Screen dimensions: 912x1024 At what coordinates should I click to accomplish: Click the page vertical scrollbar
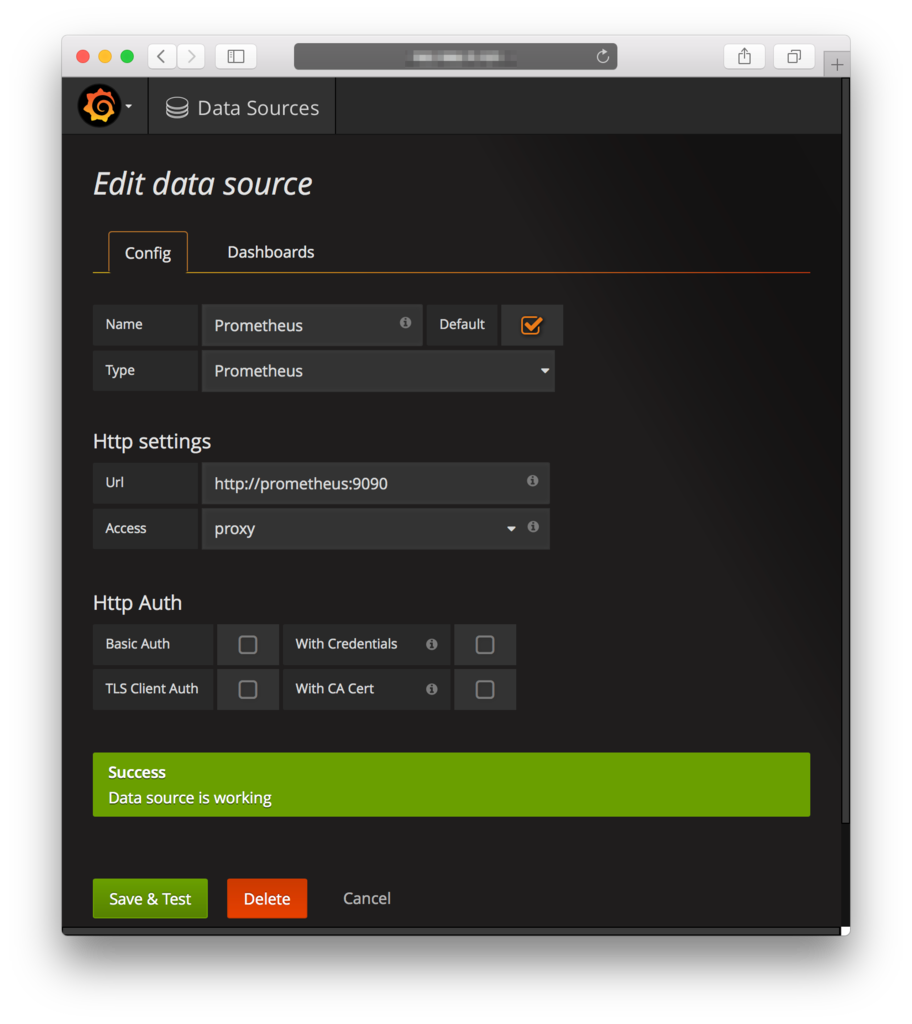845,451
